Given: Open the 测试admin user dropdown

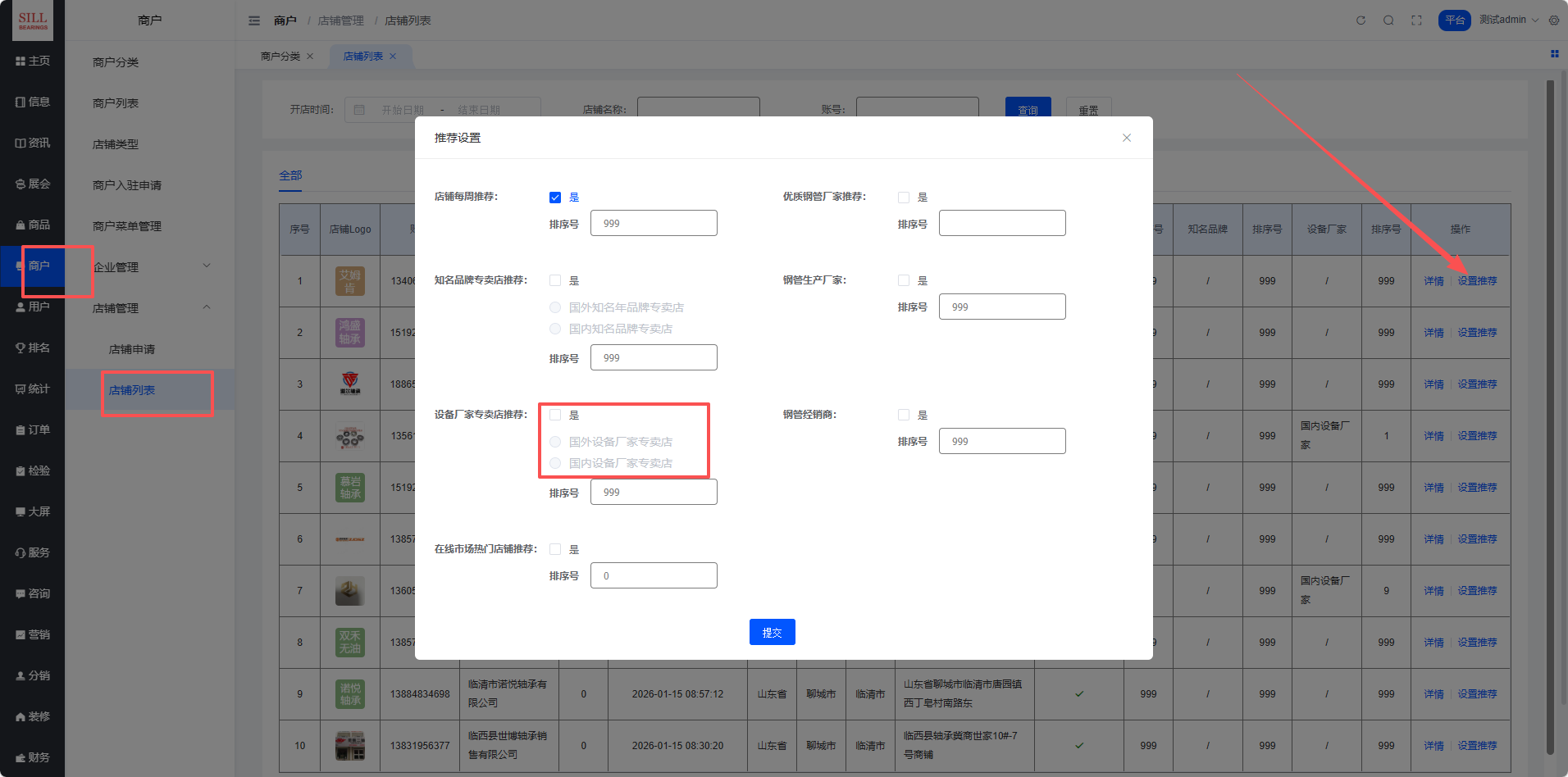Looking at the screenshot, I should [1508, 20].
